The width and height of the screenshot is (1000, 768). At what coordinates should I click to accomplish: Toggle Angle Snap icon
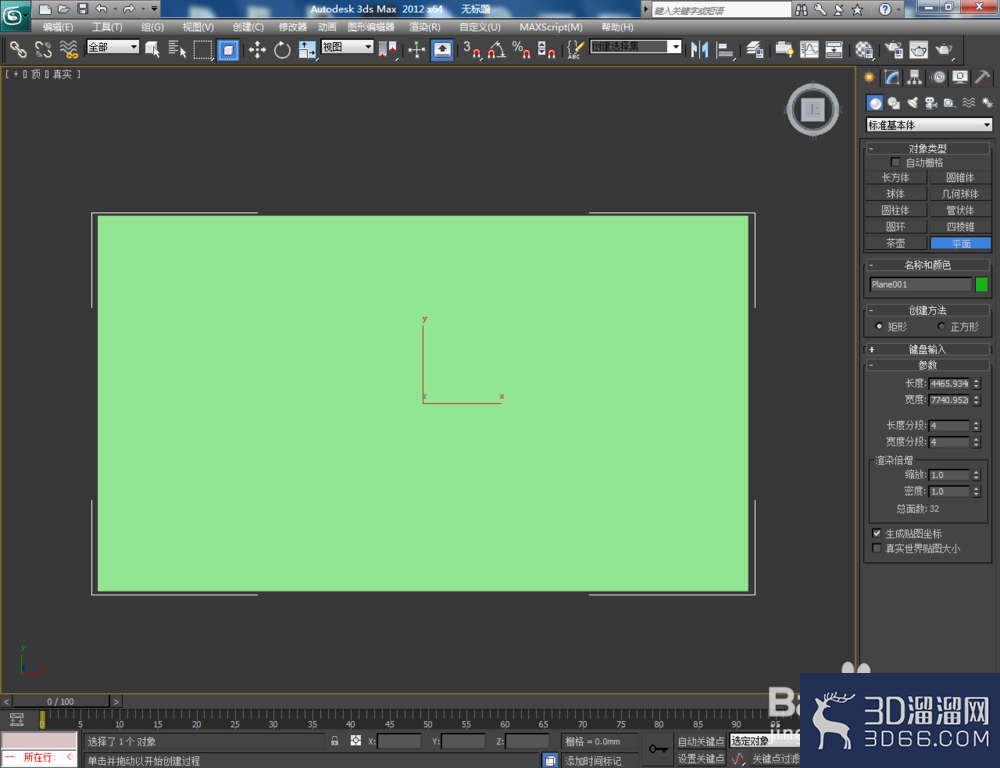point(497,49)
